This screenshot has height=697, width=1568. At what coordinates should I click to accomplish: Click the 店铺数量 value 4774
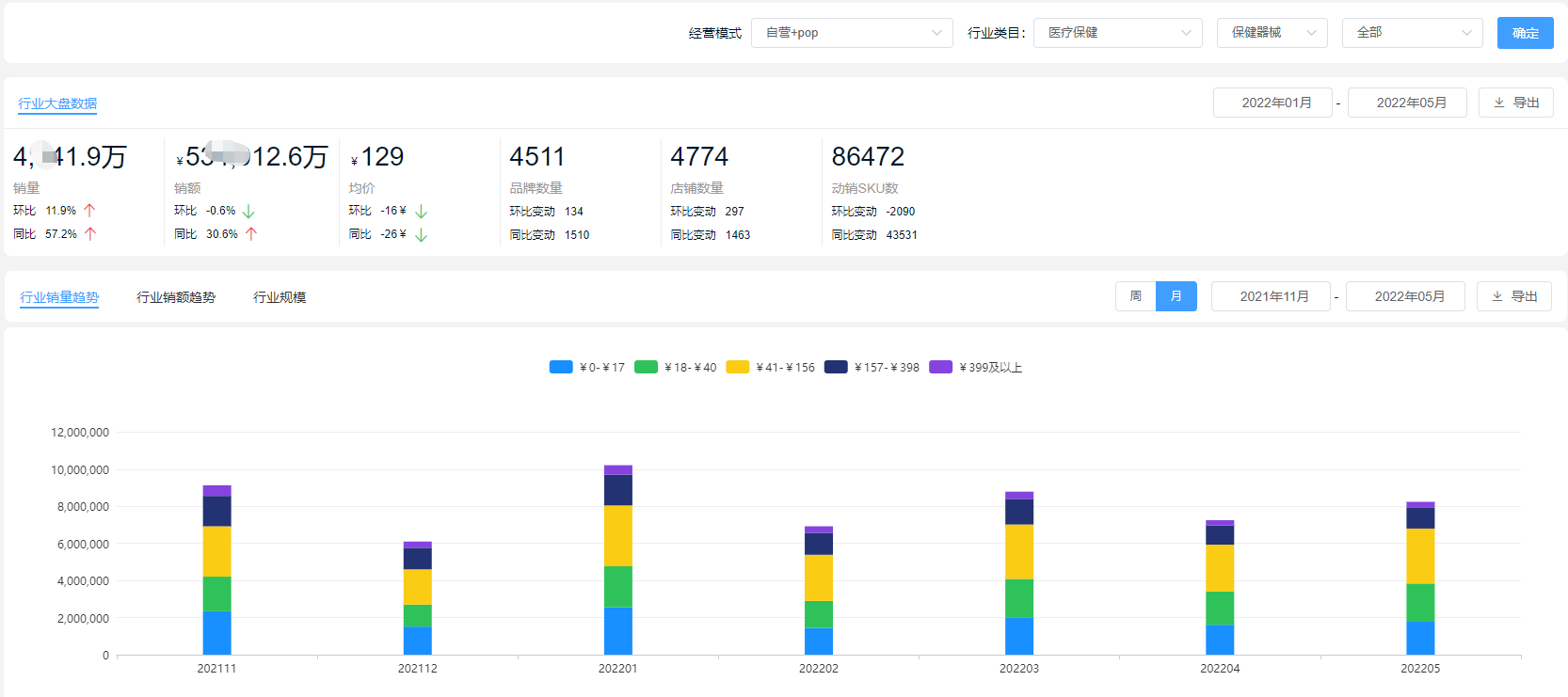pyautogui.click(x=699, y=156)
